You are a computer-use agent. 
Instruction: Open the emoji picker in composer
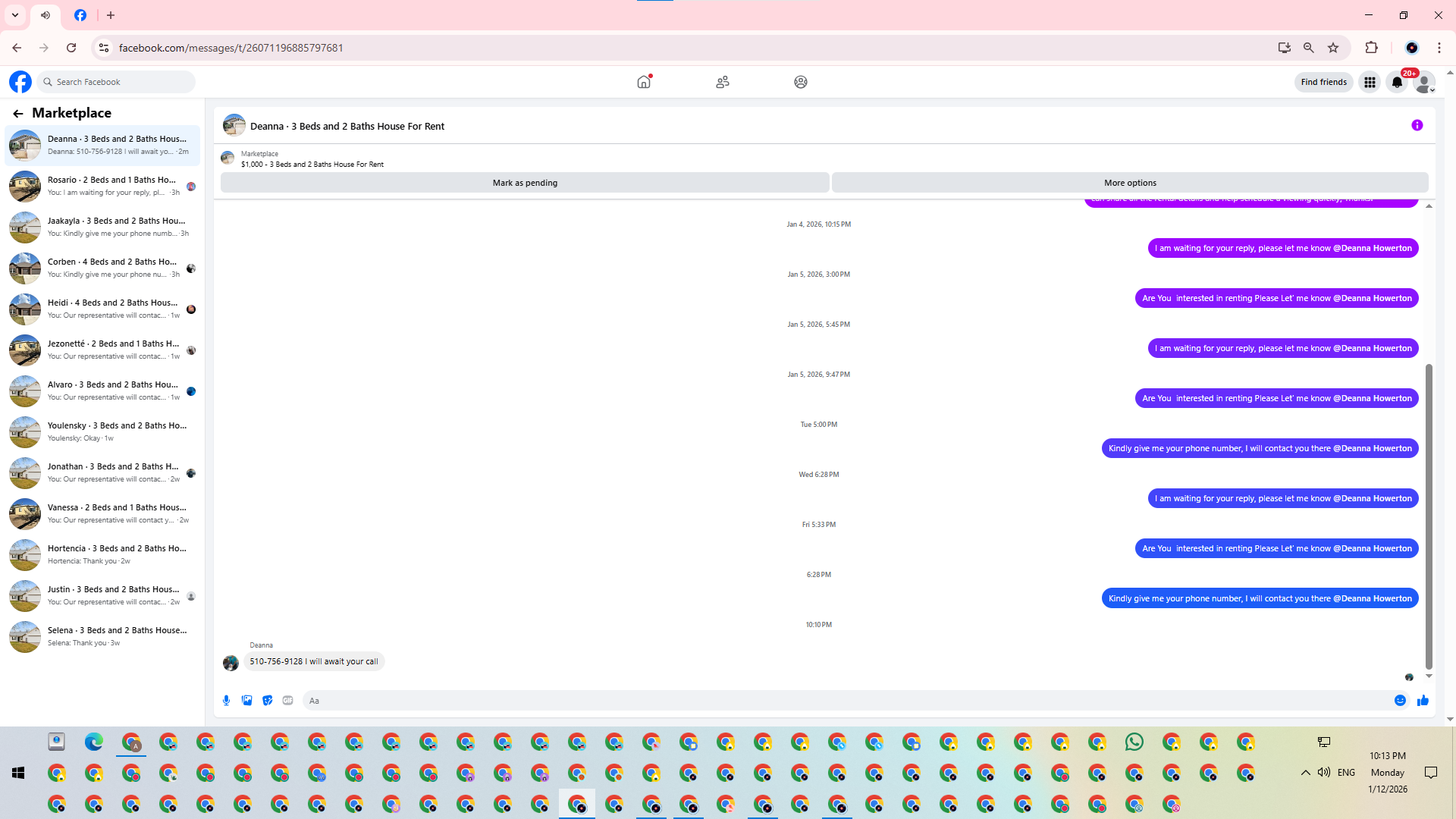pos(1400,700)
